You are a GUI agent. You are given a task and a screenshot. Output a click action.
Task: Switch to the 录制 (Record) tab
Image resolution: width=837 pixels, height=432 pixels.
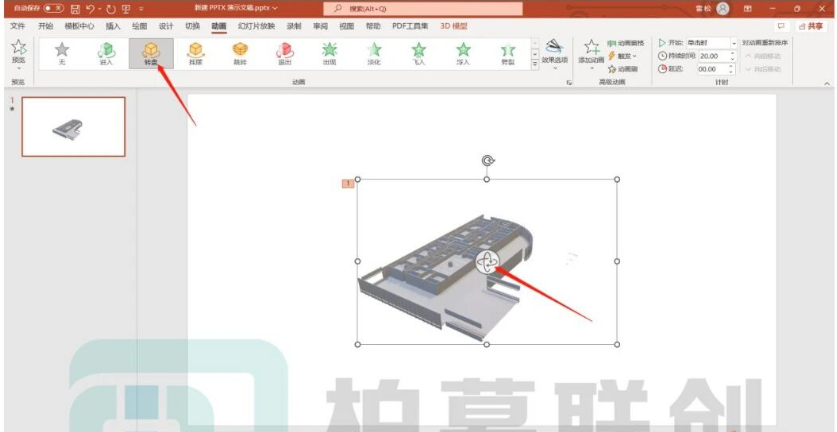[294, 26]
